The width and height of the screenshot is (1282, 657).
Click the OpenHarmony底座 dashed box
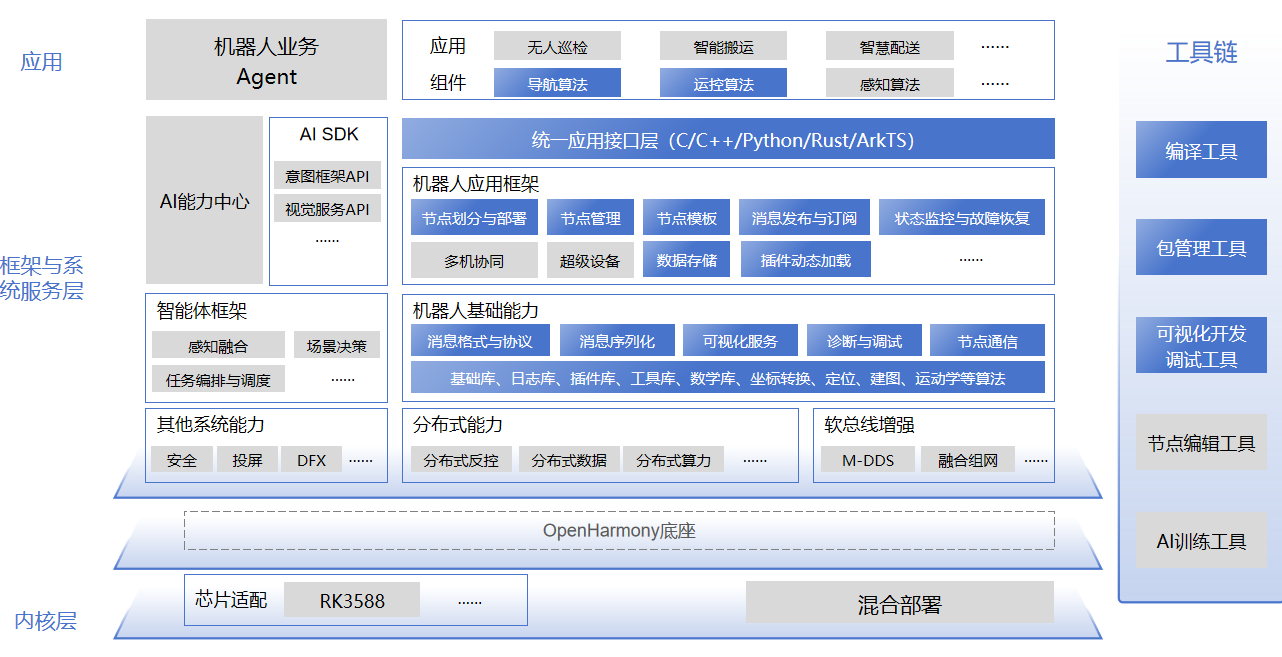[x=619, y=530]
